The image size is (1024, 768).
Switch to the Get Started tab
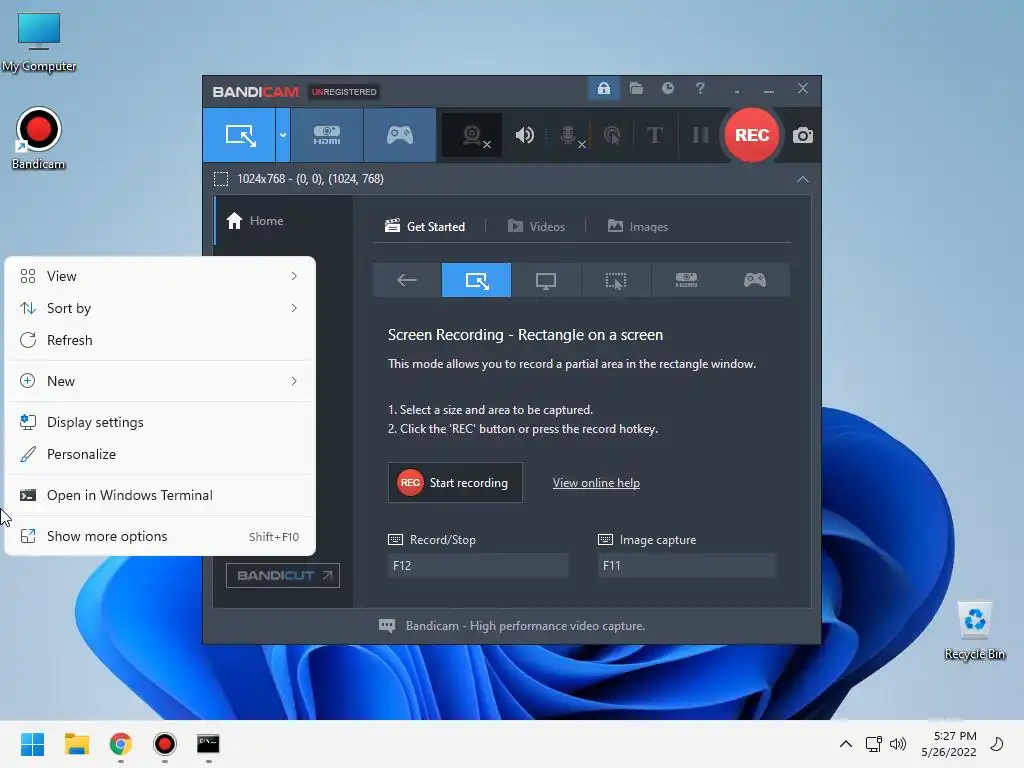tap(425, 227)
